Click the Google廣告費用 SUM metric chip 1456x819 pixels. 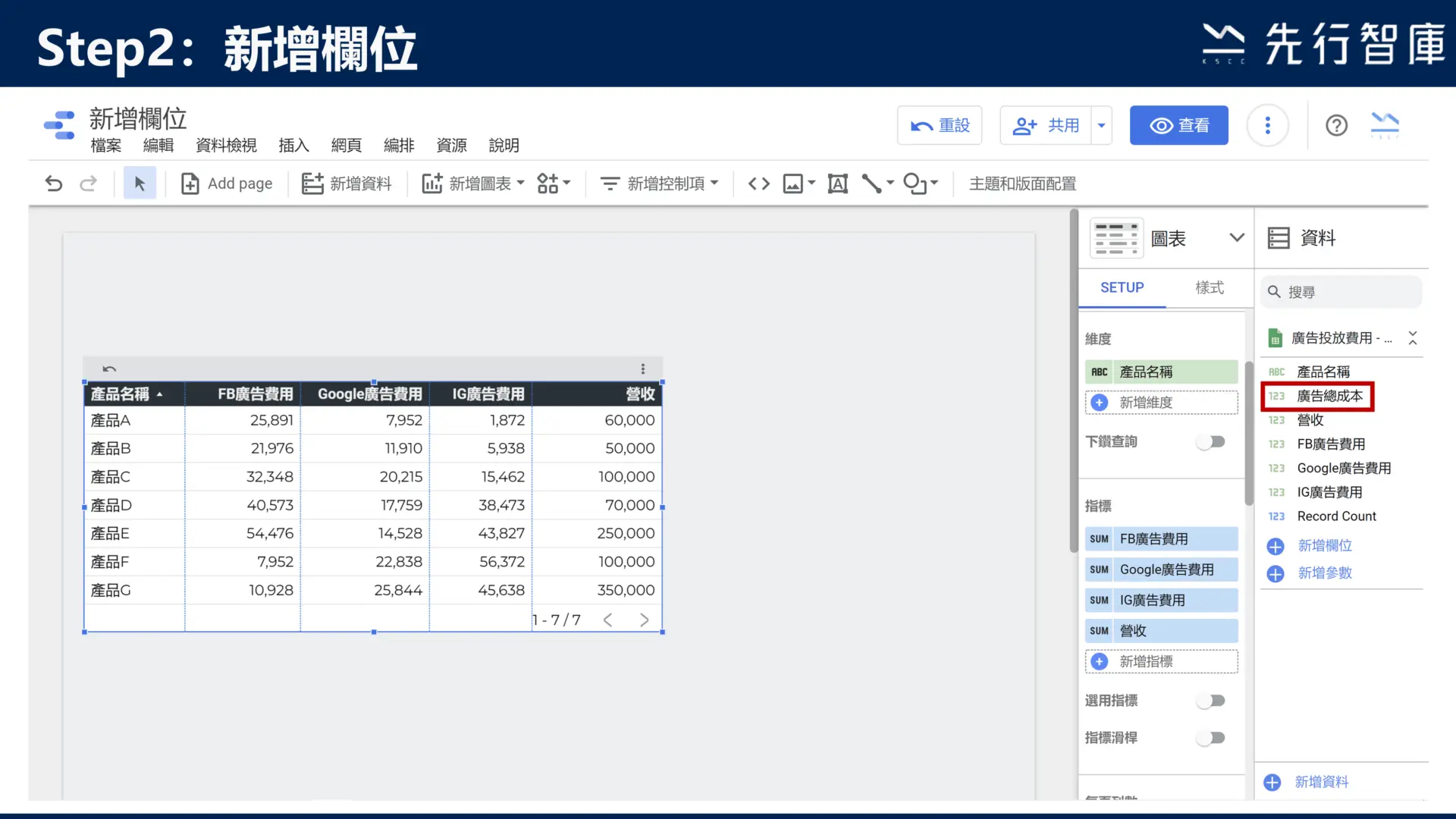click(1161, 570)
